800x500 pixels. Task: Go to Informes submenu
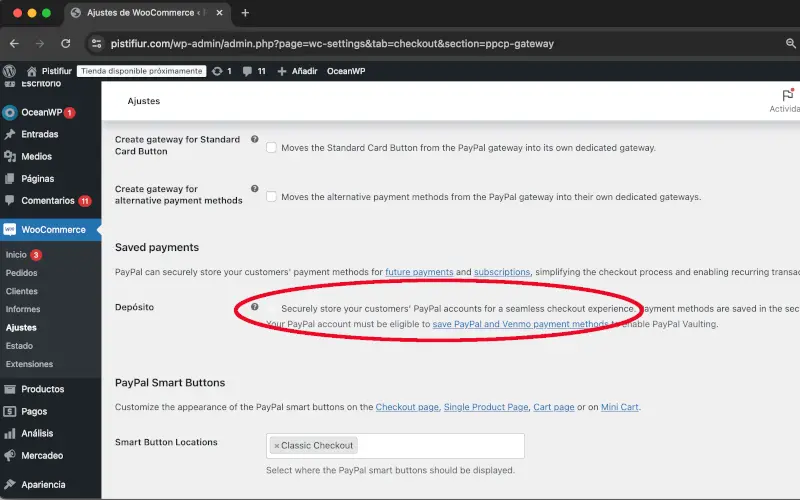(22, 309)
